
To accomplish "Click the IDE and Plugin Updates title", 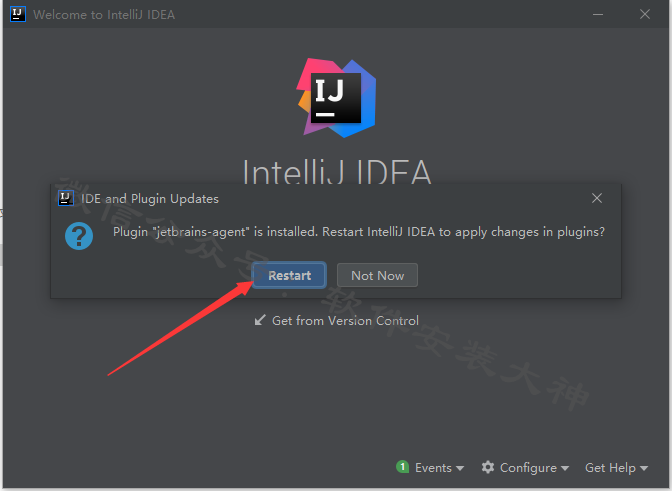I will (150, 199).
